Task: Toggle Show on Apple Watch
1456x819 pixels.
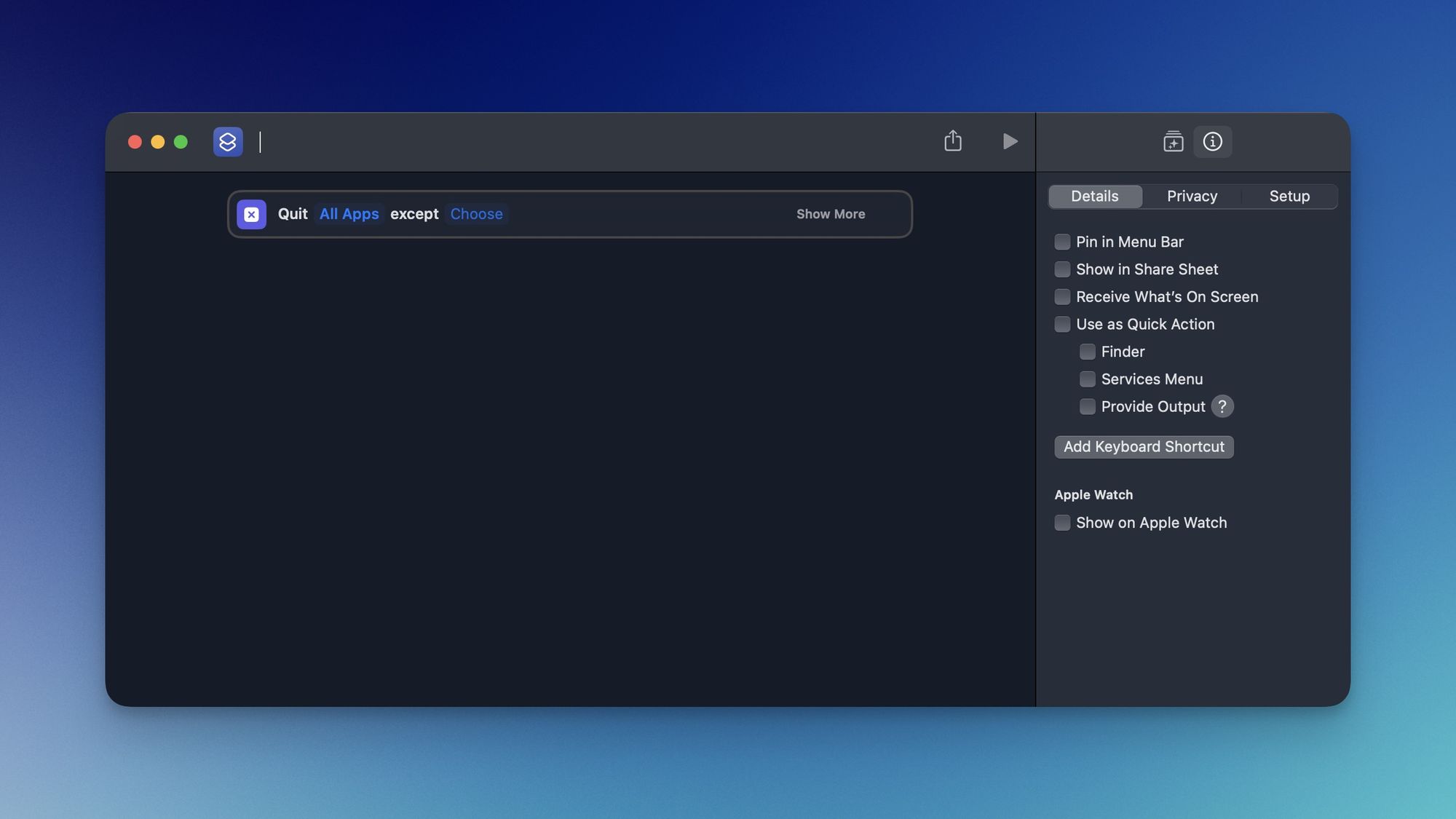Action: tap(1062, 523)
